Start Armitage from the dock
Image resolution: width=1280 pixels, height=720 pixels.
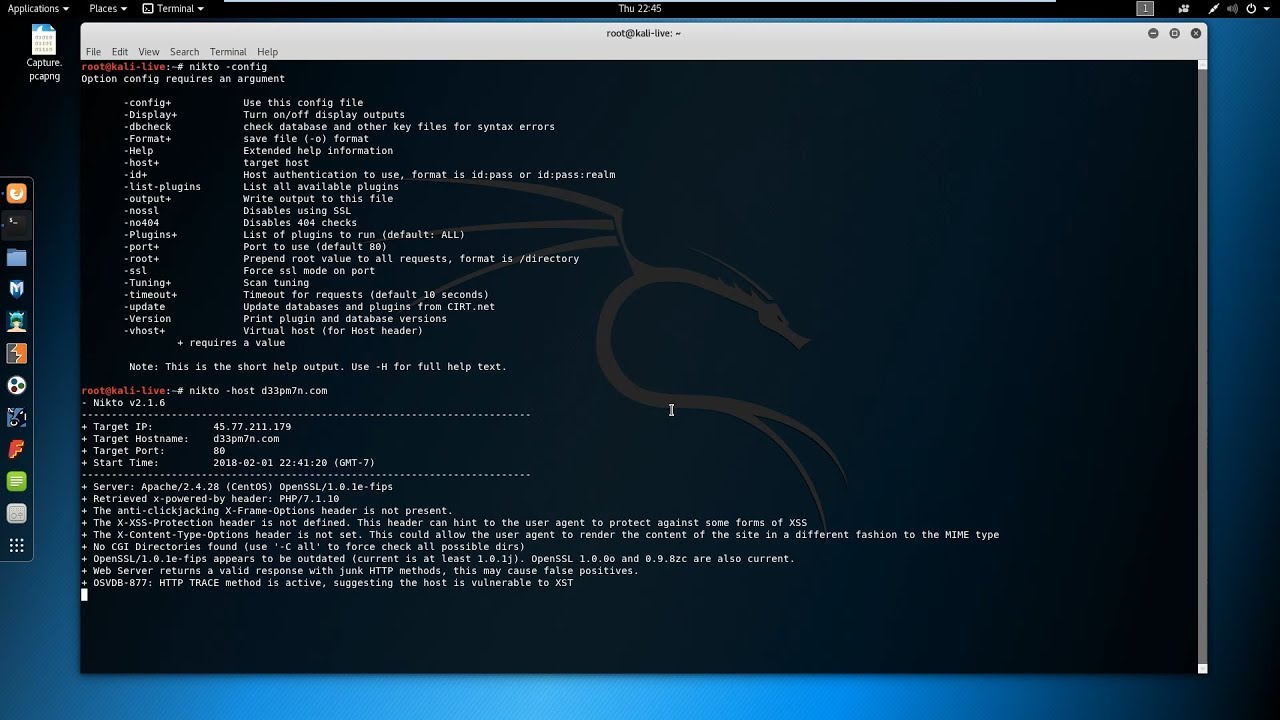(x=16, y=322)
